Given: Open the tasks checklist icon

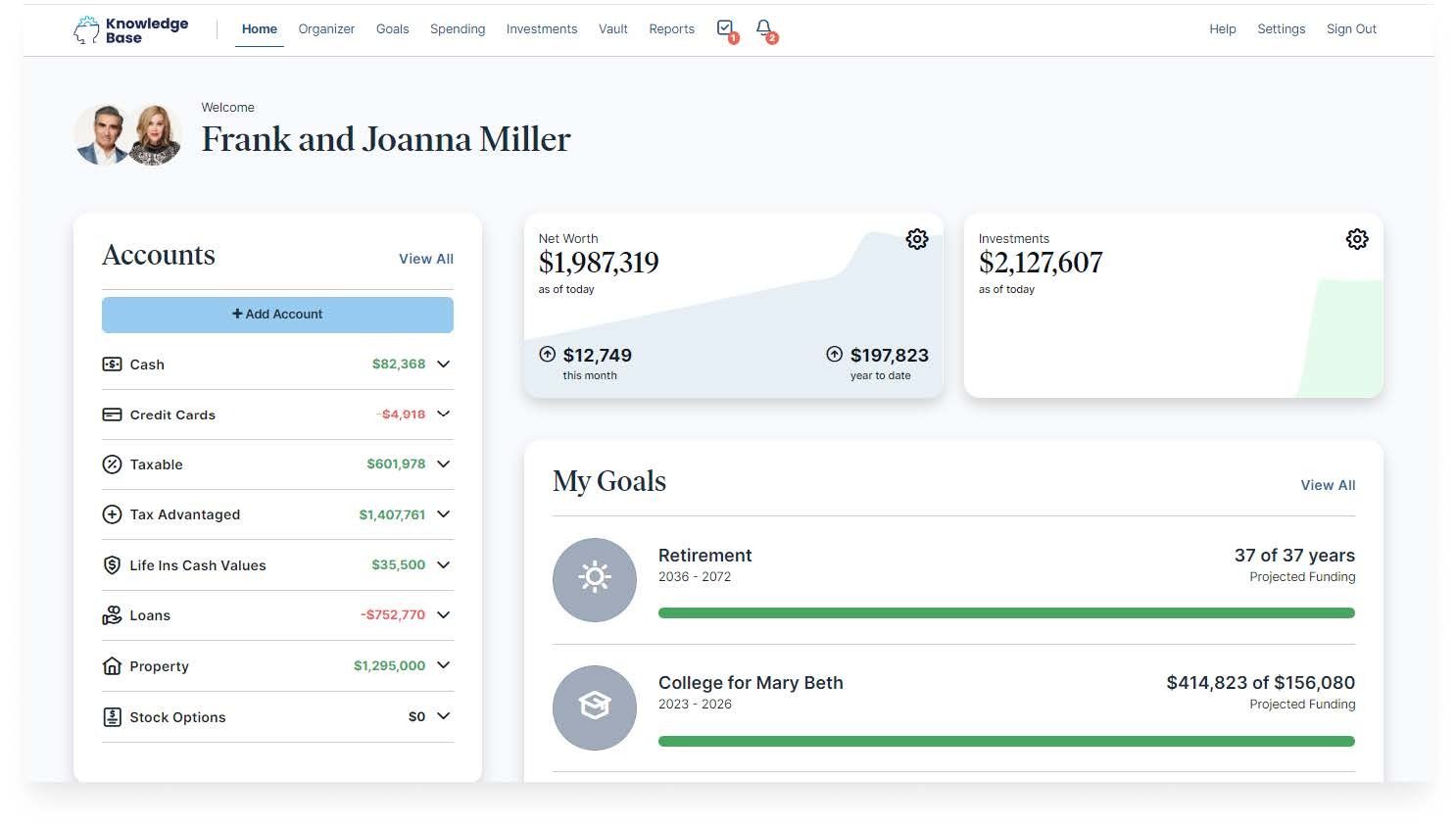Looking at the screenshot, I should [x=725, y=28].
